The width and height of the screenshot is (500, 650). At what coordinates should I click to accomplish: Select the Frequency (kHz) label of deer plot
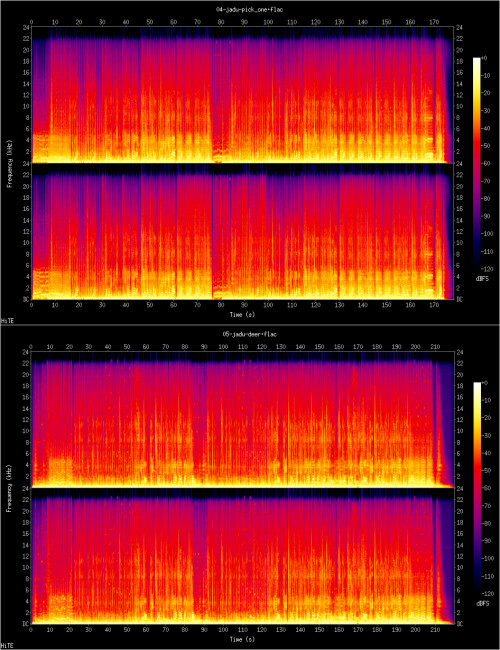click(9, 488)
